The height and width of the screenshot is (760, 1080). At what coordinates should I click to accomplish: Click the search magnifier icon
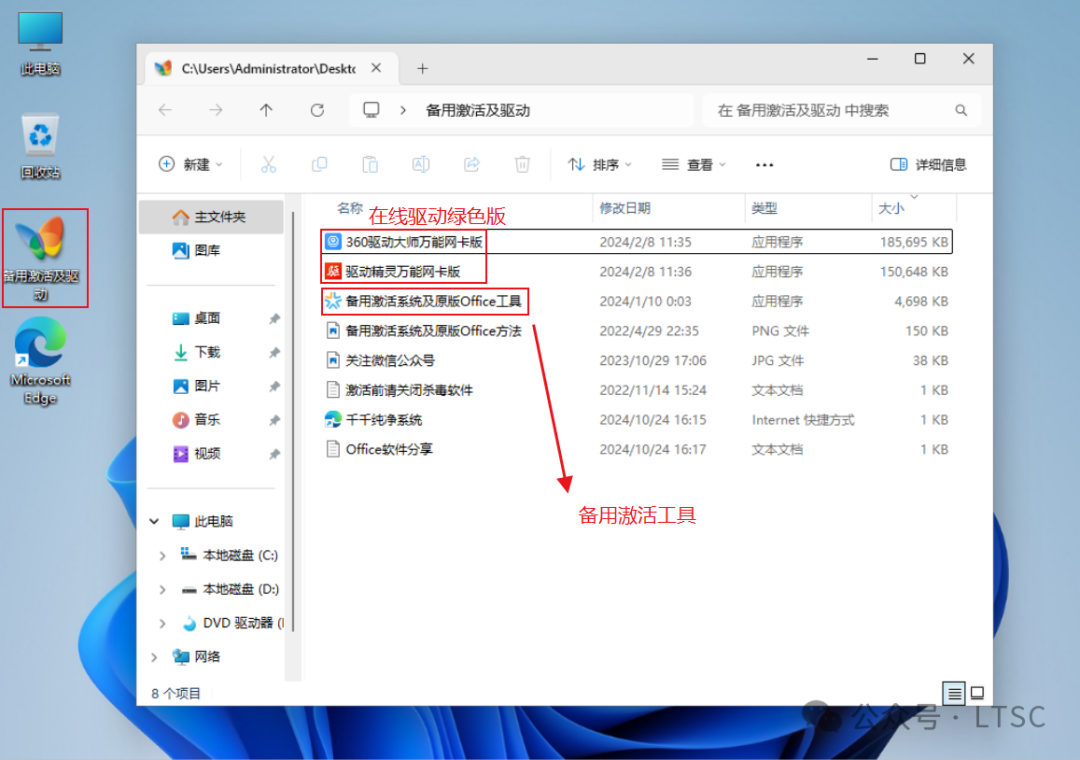[961, 110]
